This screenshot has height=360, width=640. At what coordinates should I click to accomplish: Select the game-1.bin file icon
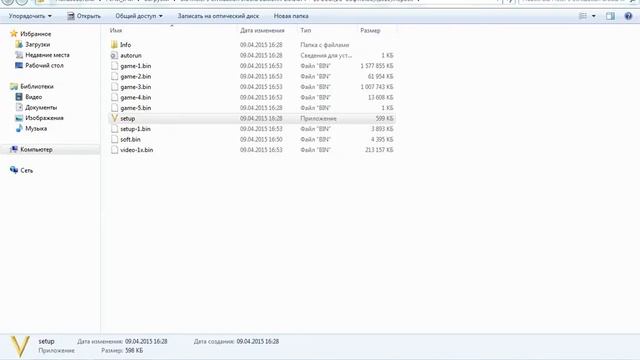click(x=114, y=66)
